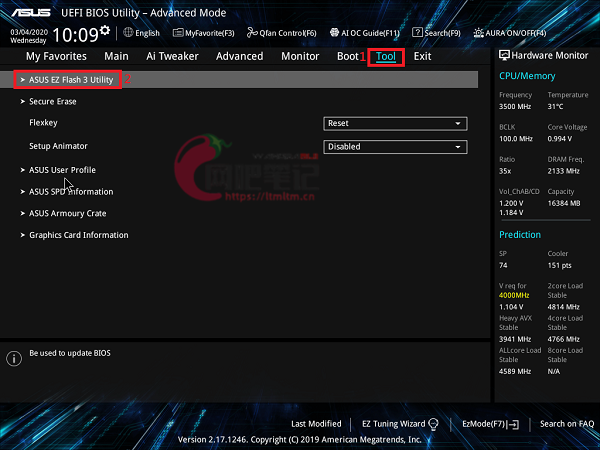Image resolution: width=600 pixels, height=450 pixels.
Task: Click the Setup Animator label
Action: coord(58,146)
